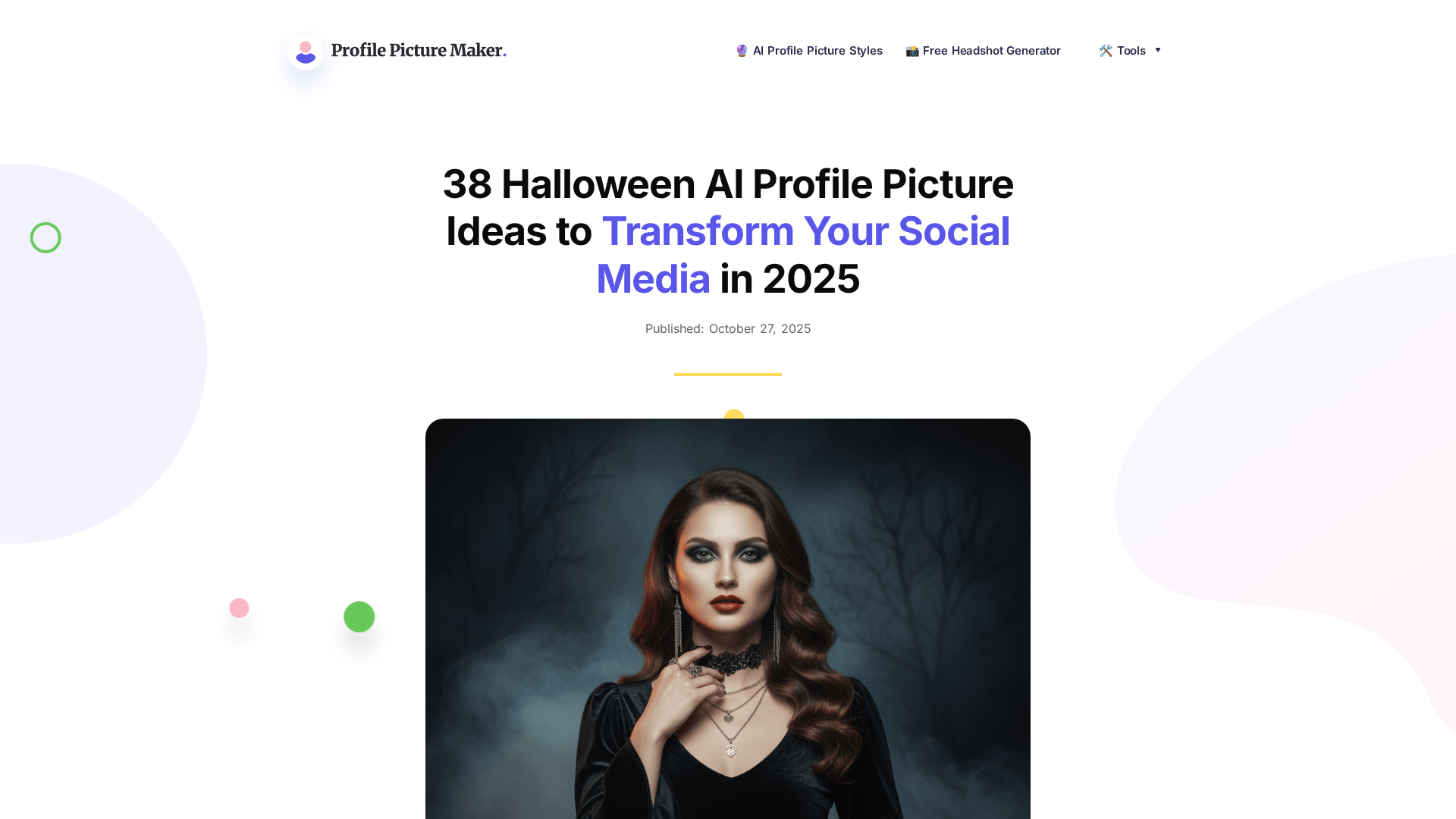Click the hammer and wrench Tools icon
1456x819 pixels.
pyautogui.click(x=1106, y=51)
